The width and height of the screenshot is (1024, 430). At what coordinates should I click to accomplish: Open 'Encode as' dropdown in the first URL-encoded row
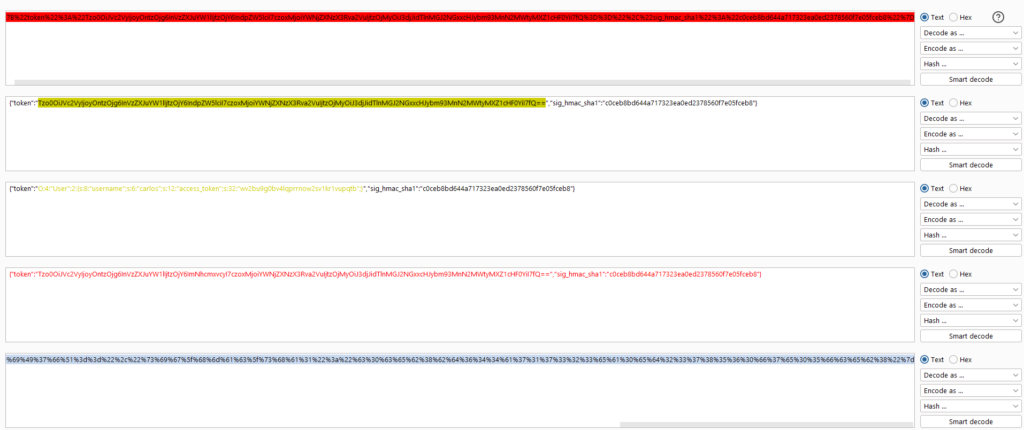pos(970,48)
